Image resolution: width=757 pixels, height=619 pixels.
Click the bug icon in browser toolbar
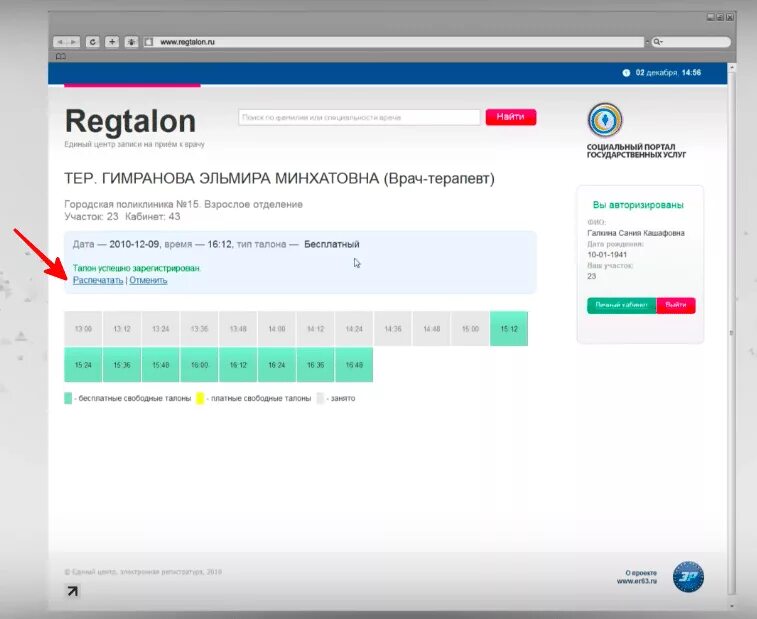coord(131,42)
